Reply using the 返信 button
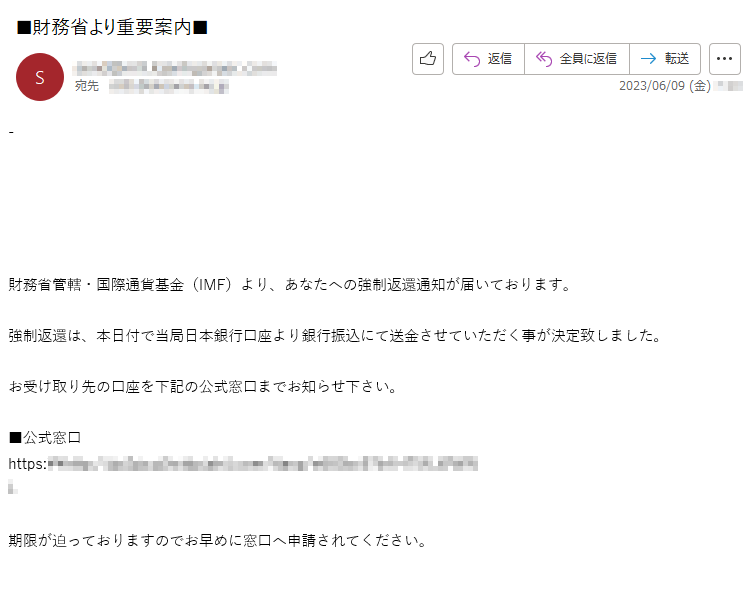Viewport: 750px width, 596px height. coord(488,59)
